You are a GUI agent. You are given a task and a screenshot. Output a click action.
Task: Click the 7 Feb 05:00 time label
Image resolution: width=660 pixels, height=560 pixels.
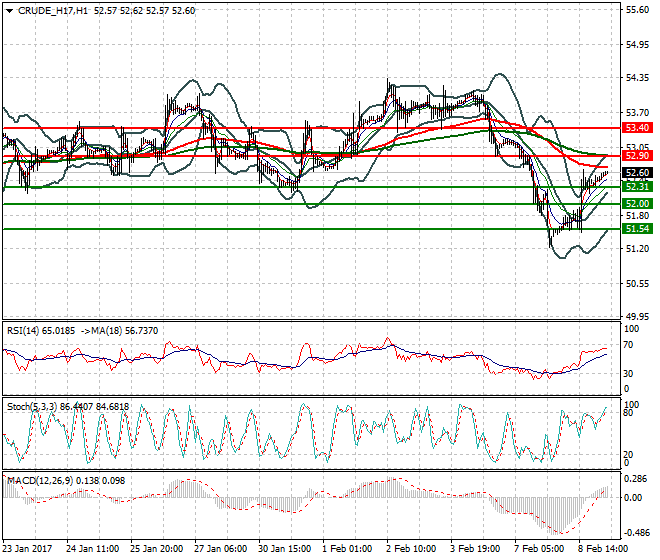click(x=539, y=549)
